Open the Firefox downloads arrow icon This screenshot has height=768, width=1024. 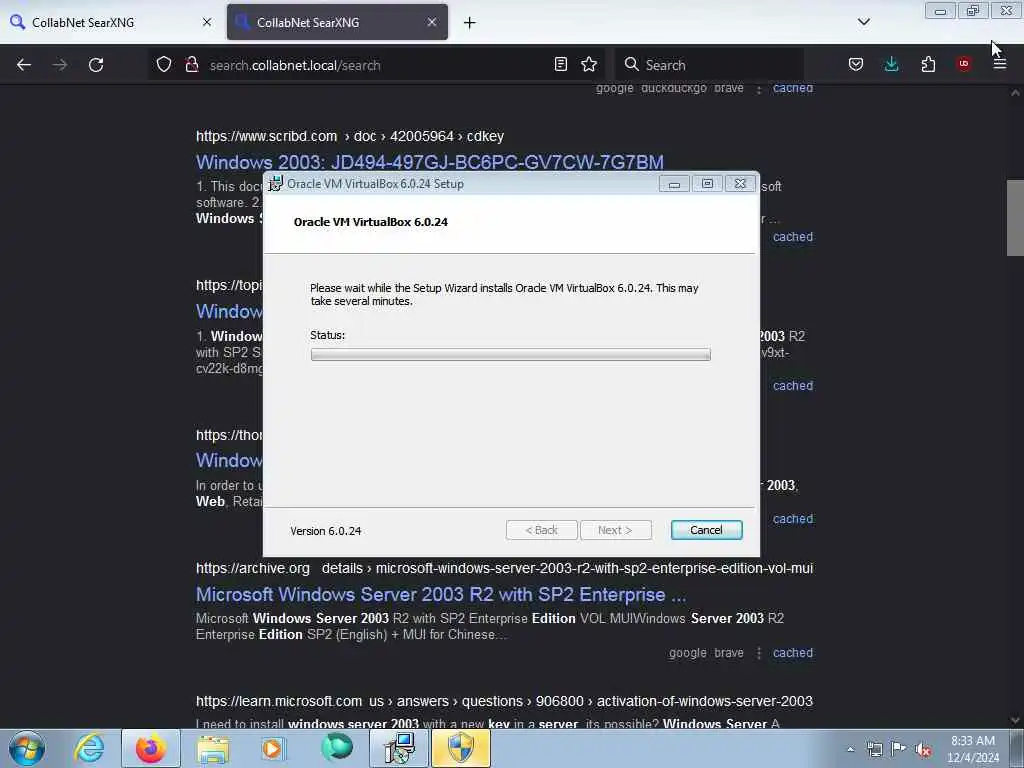pos(891,64)
